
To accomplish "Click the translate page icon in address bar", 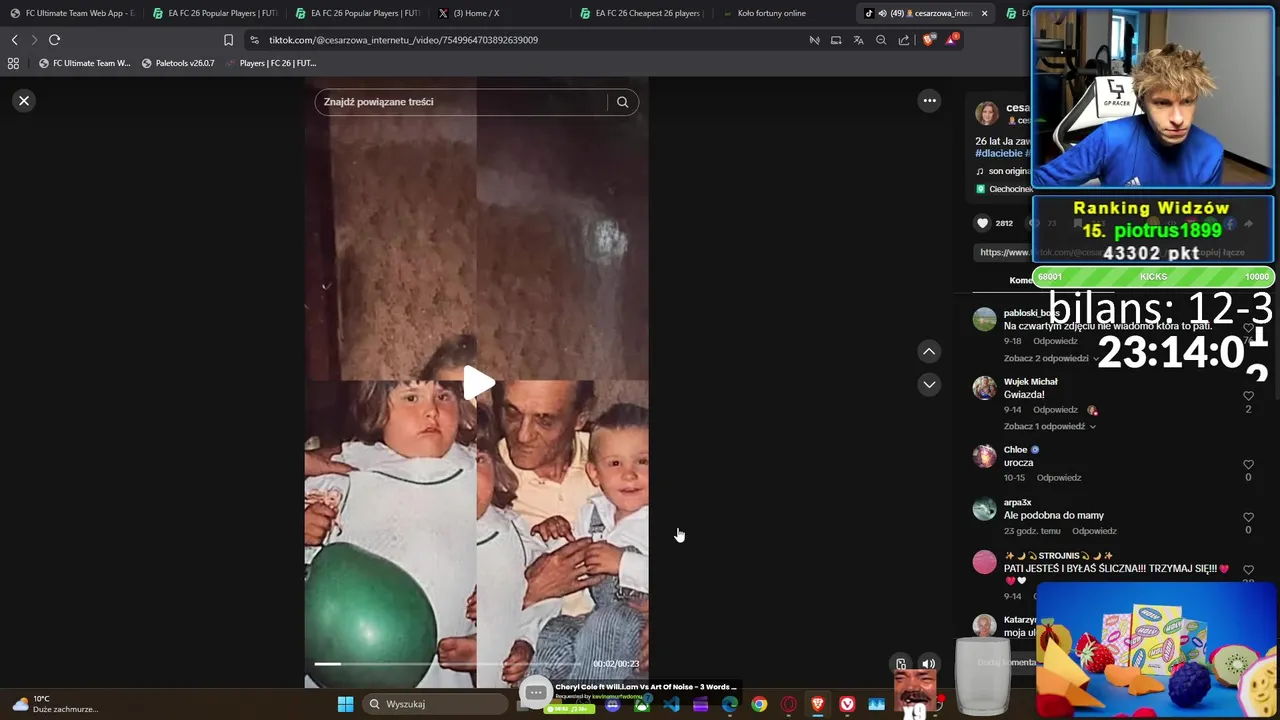I will (x=858, y=40).
